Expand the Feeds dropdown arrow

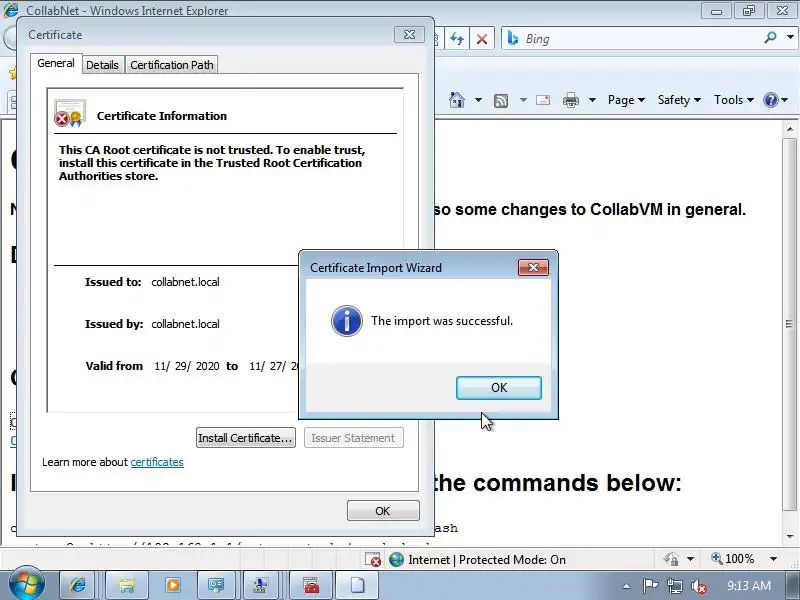pos(523,100)
